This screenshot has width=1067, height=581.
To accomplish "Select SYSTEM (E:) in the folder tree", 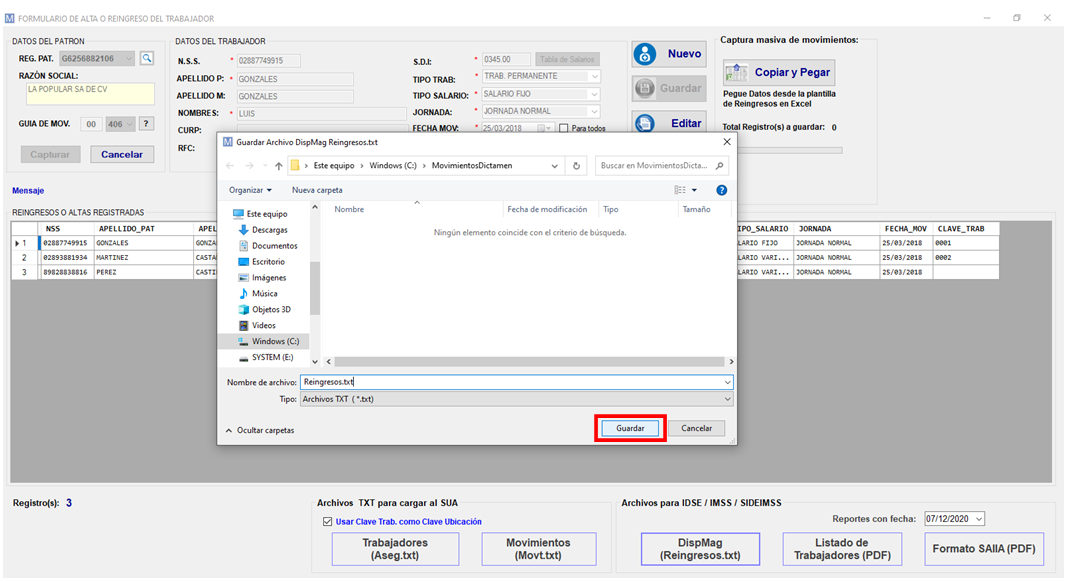I will tap(266, 357).
